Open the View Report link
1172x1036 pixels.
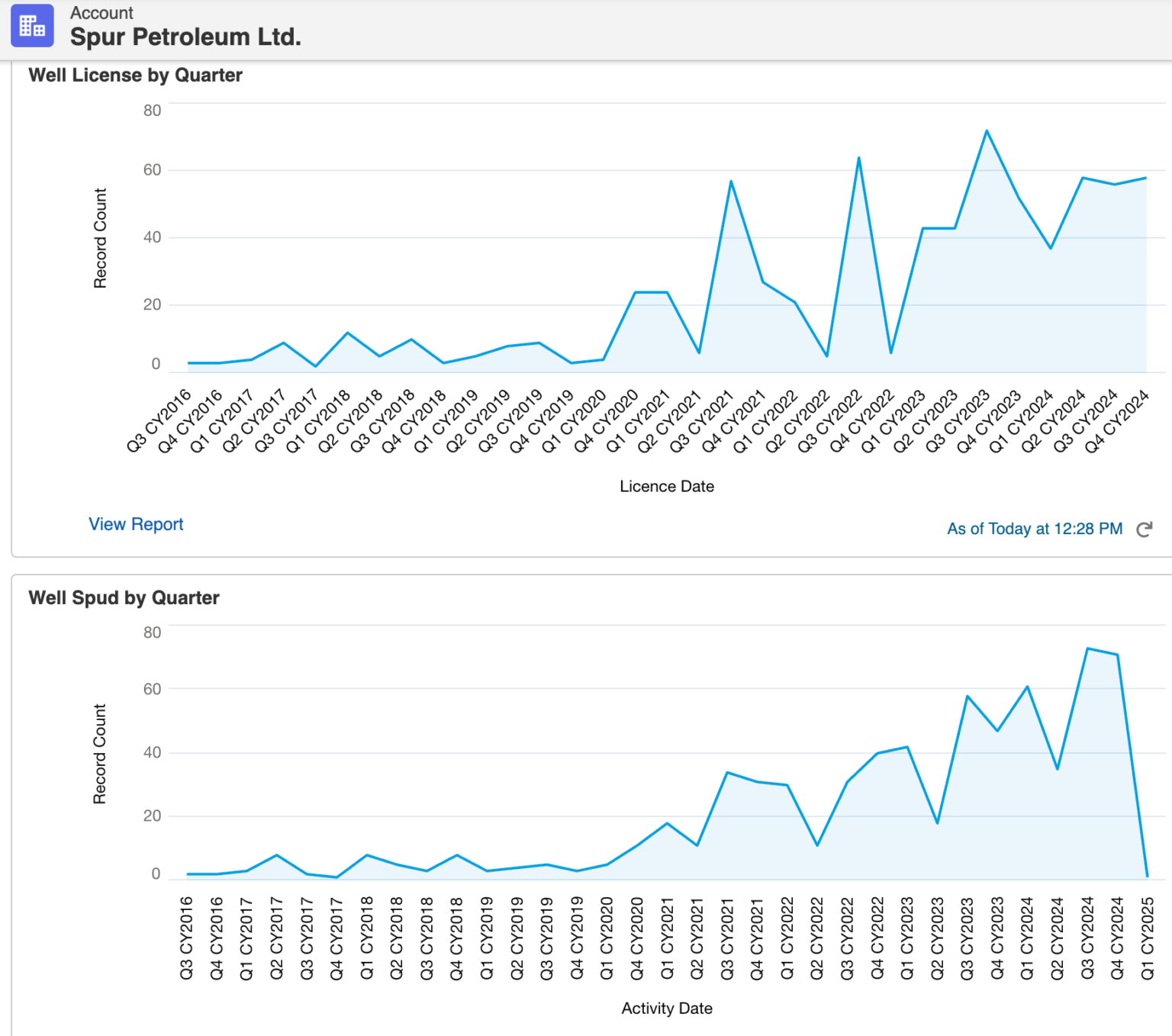point(135,524)
